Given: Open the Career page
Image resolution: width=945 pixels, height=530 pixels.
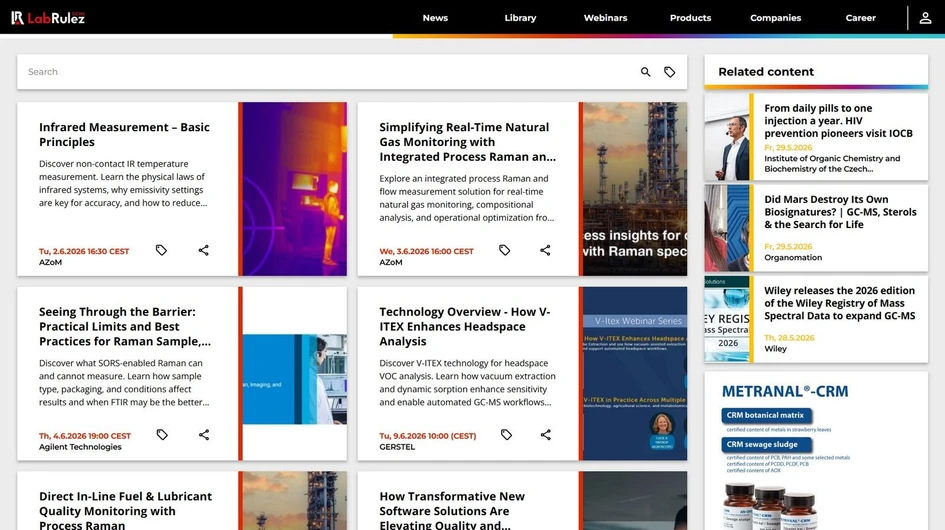Looking at the screenshot, I should coord(860,18).
